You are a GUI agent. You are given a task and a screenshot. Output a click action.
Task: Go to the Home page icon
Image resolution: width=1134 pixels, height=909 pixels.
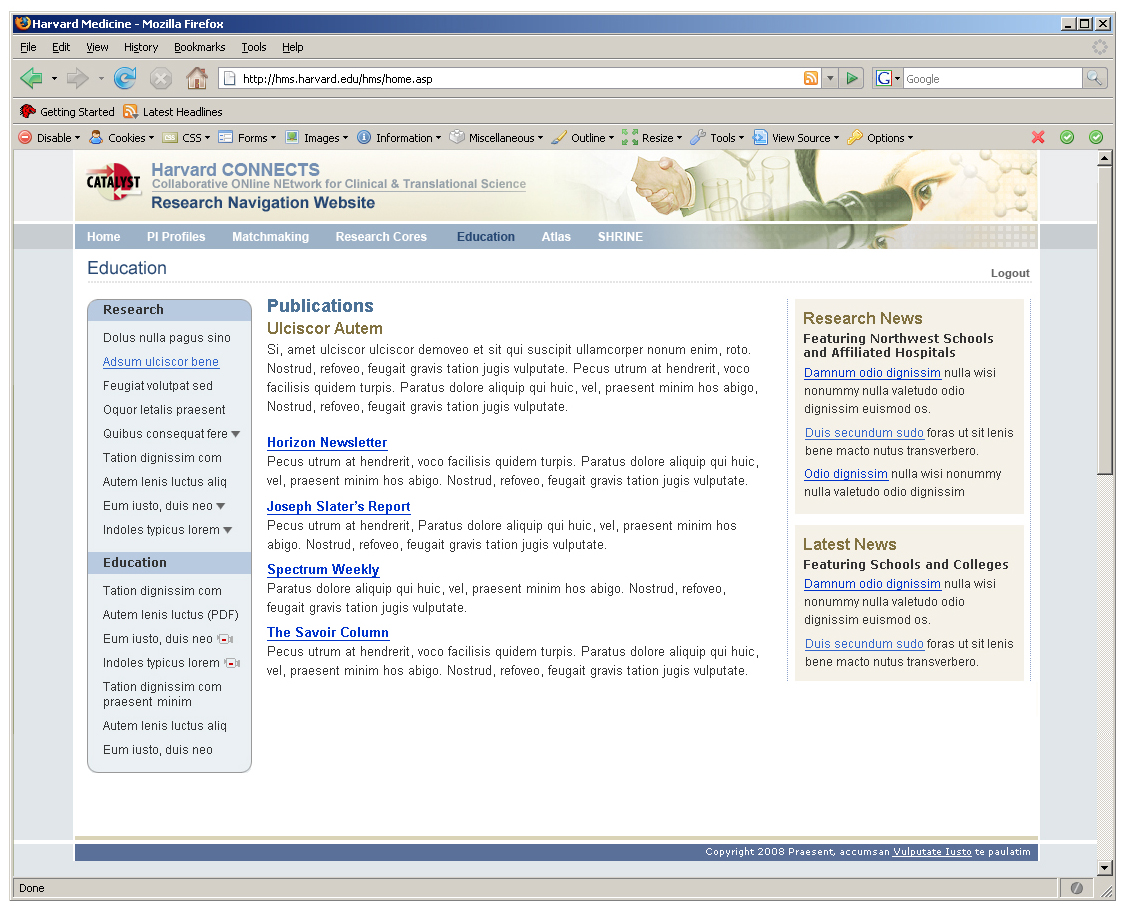coord(197,77)
